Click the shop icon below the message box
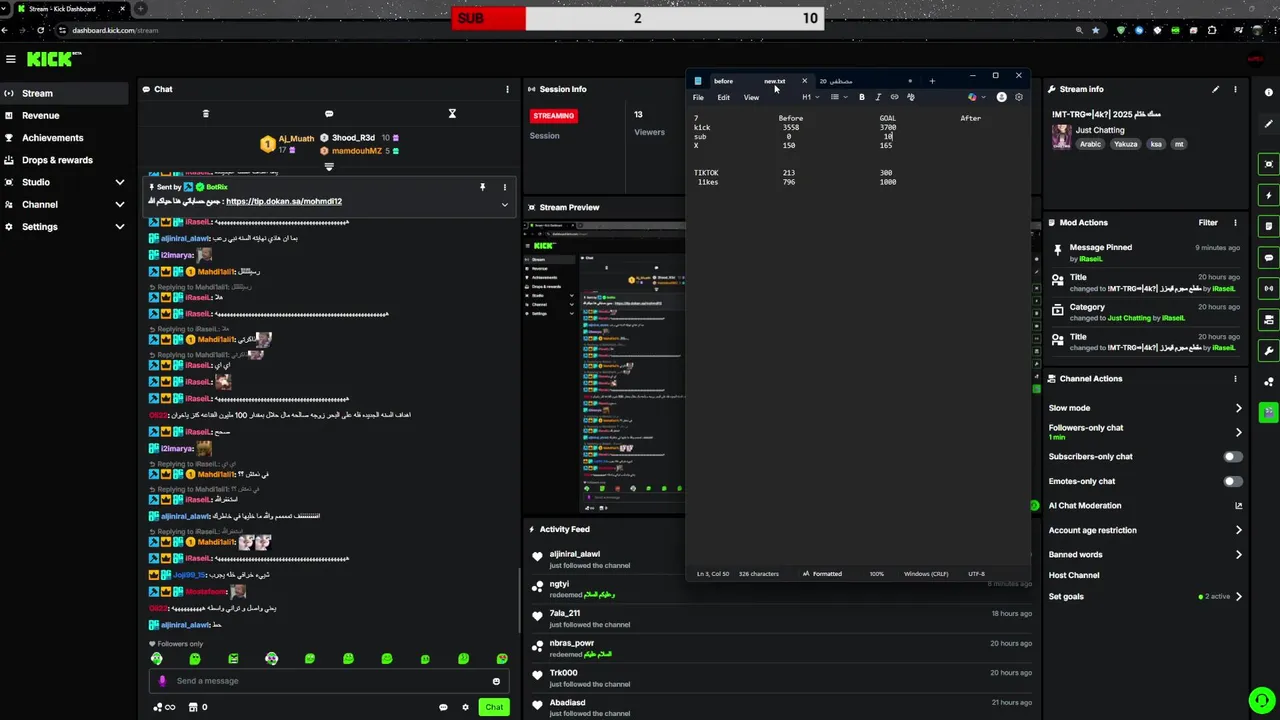The image size is (1280, 720). tap(193, 707)
